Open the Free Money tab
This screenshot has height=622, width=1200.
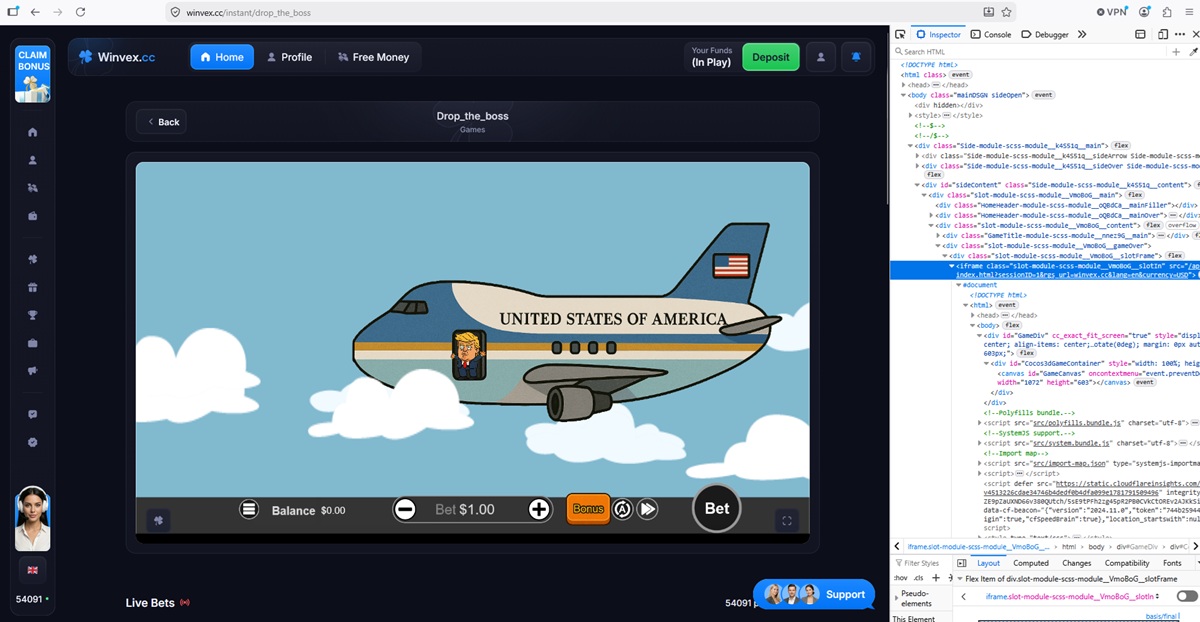pos(373,57)
